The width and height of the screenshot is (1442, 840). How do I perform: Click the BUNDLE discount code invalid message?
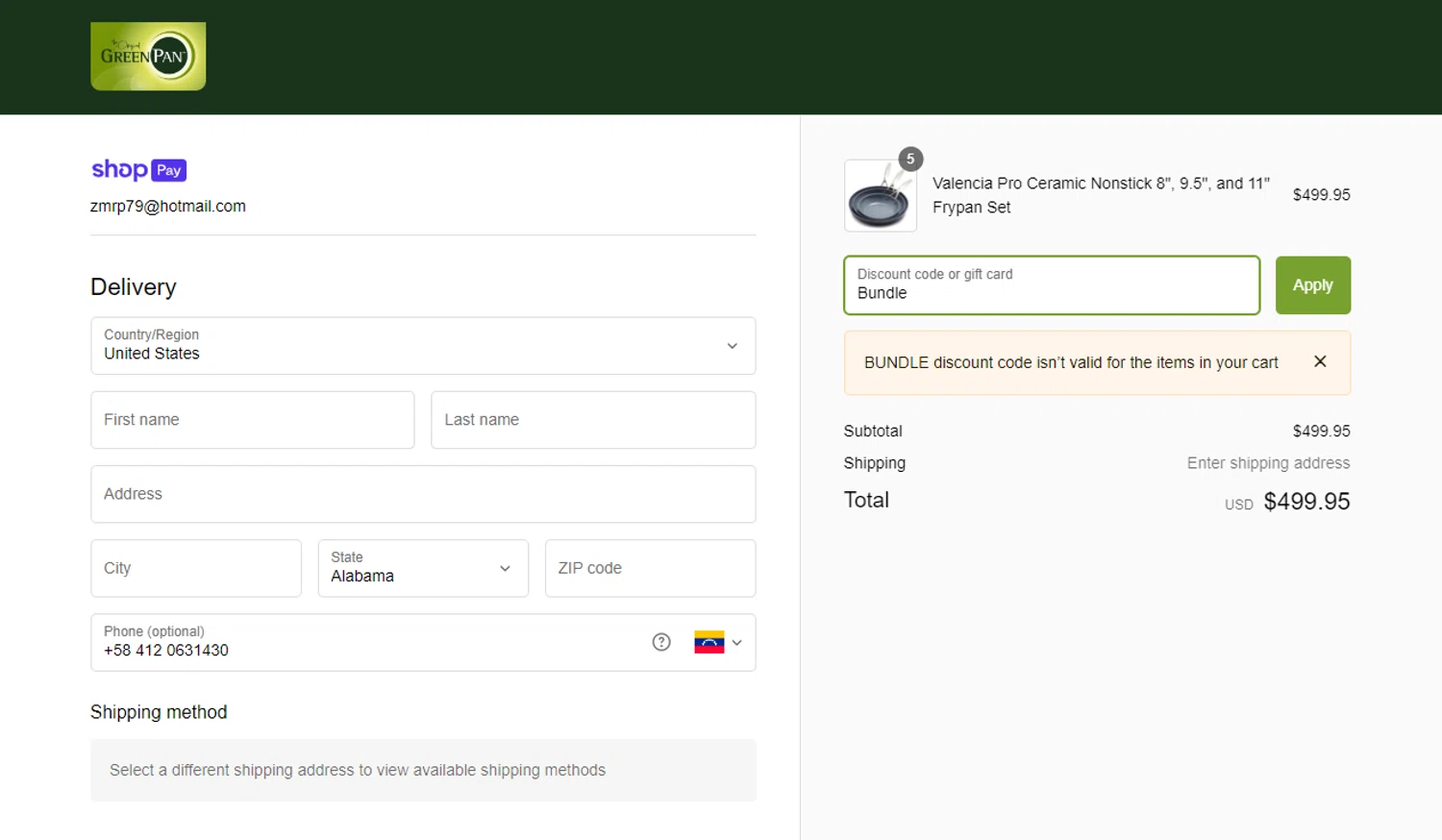(x=1071, y=362)
